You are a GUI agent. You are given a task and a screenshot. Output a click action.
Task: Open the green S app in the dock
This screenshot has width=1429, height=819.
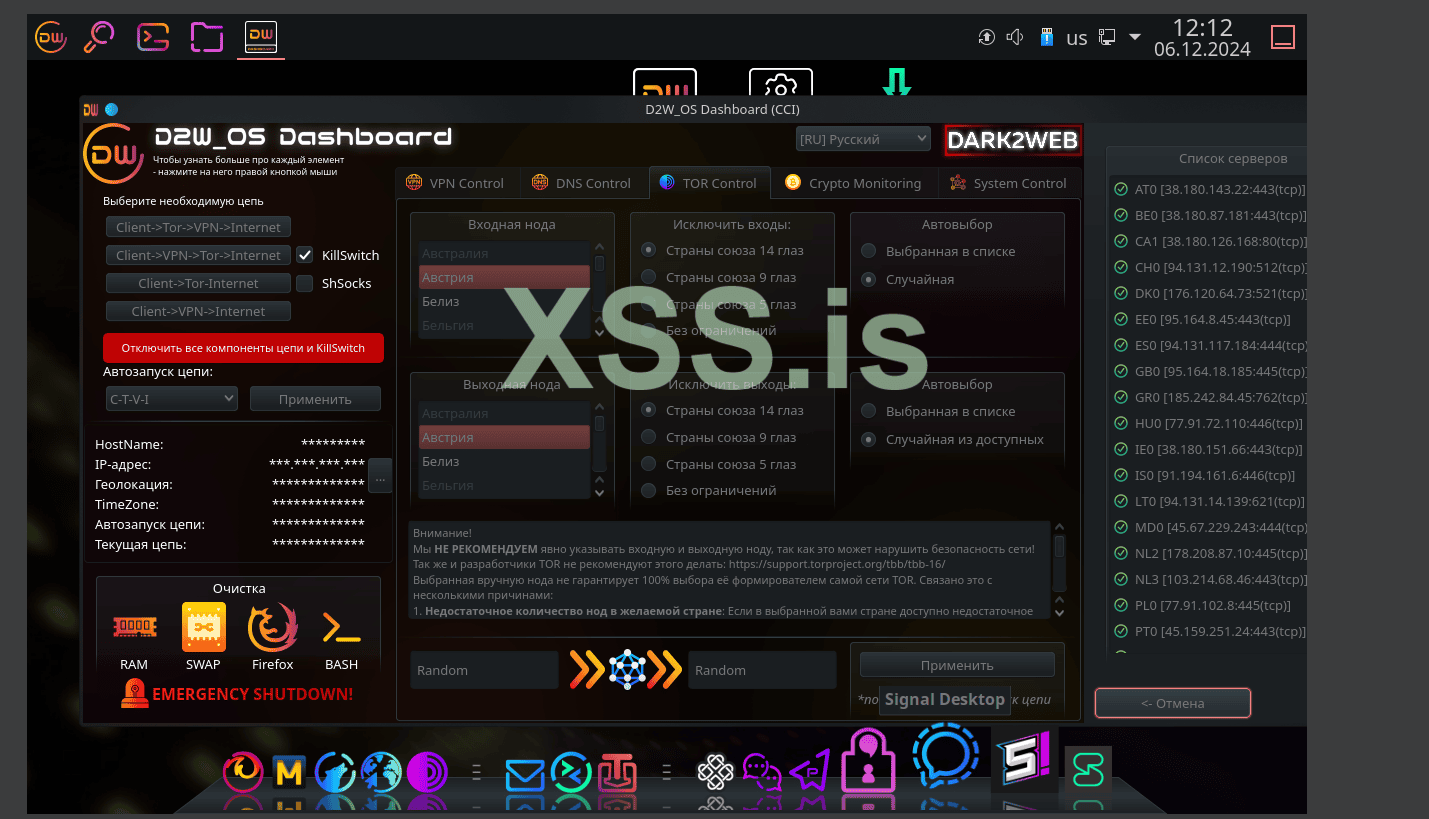tap(1087, 770)
